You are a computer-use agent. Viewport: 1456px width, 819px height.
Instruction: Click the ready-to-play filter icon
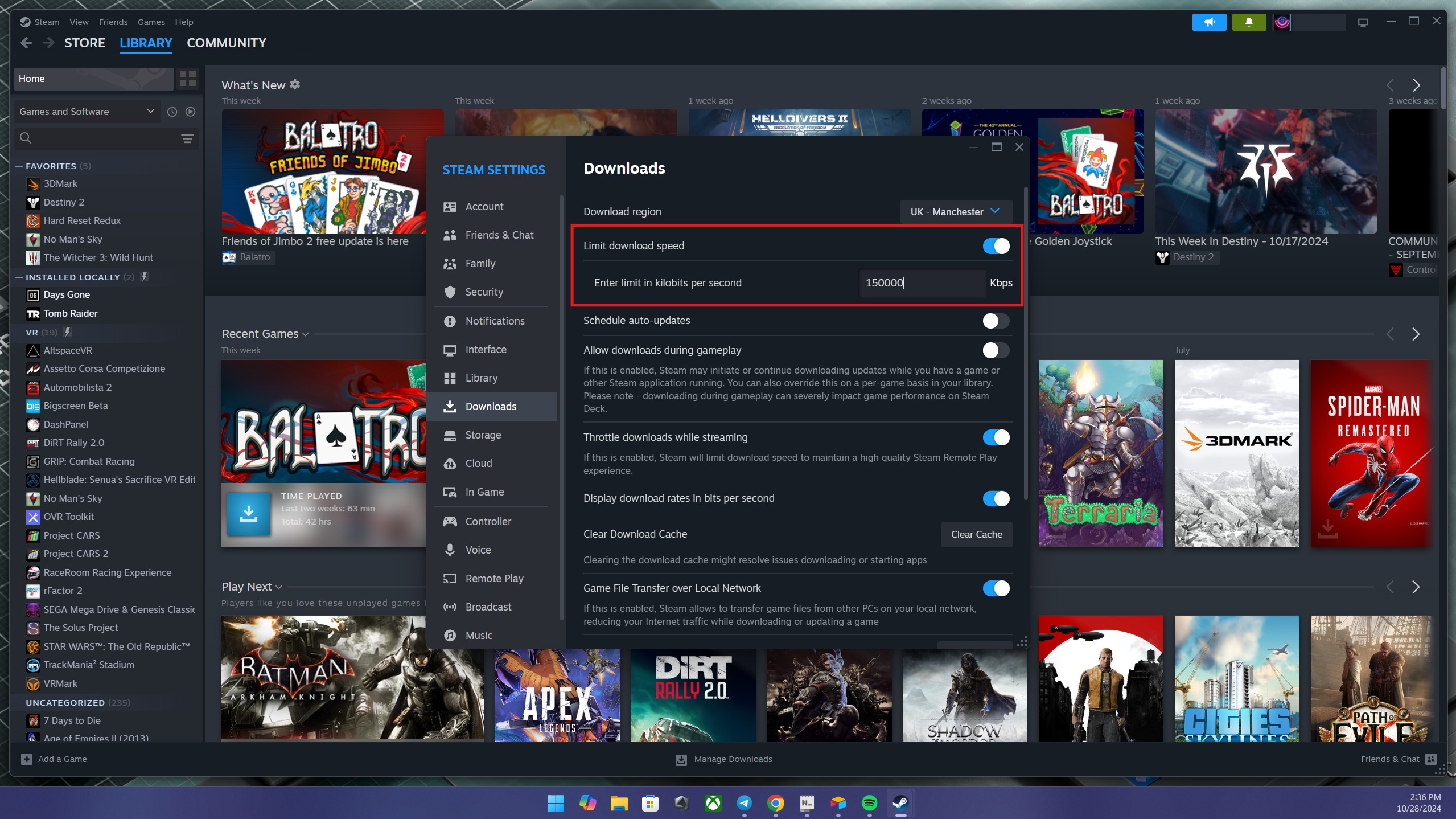(x=191, y=112)
